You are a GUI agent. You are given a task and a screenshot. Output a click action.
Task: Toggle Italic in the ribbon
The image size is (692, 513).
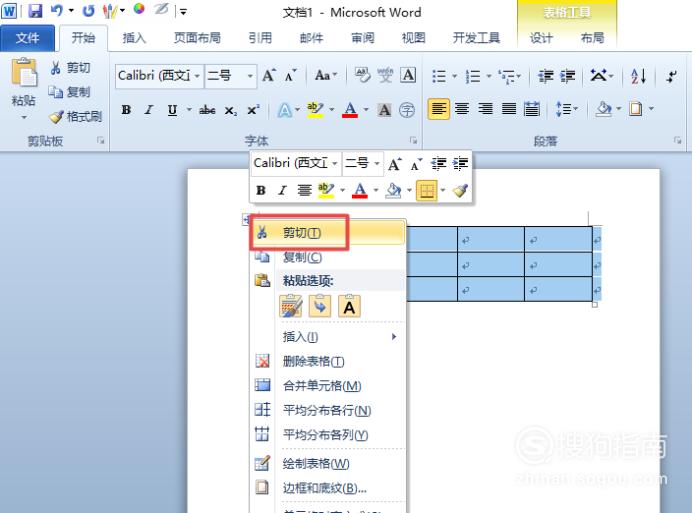click(149, 109)
